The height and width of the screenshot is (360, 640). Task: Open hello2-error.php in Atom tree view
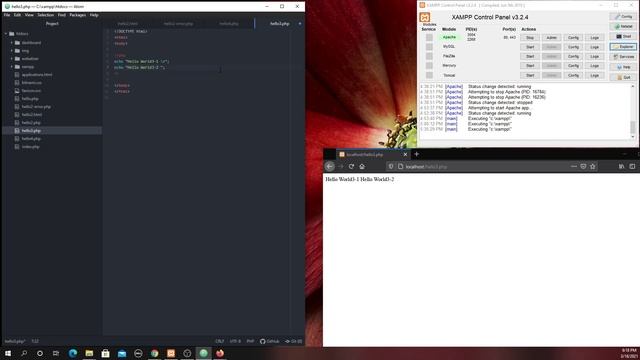(x=36, y=107)
